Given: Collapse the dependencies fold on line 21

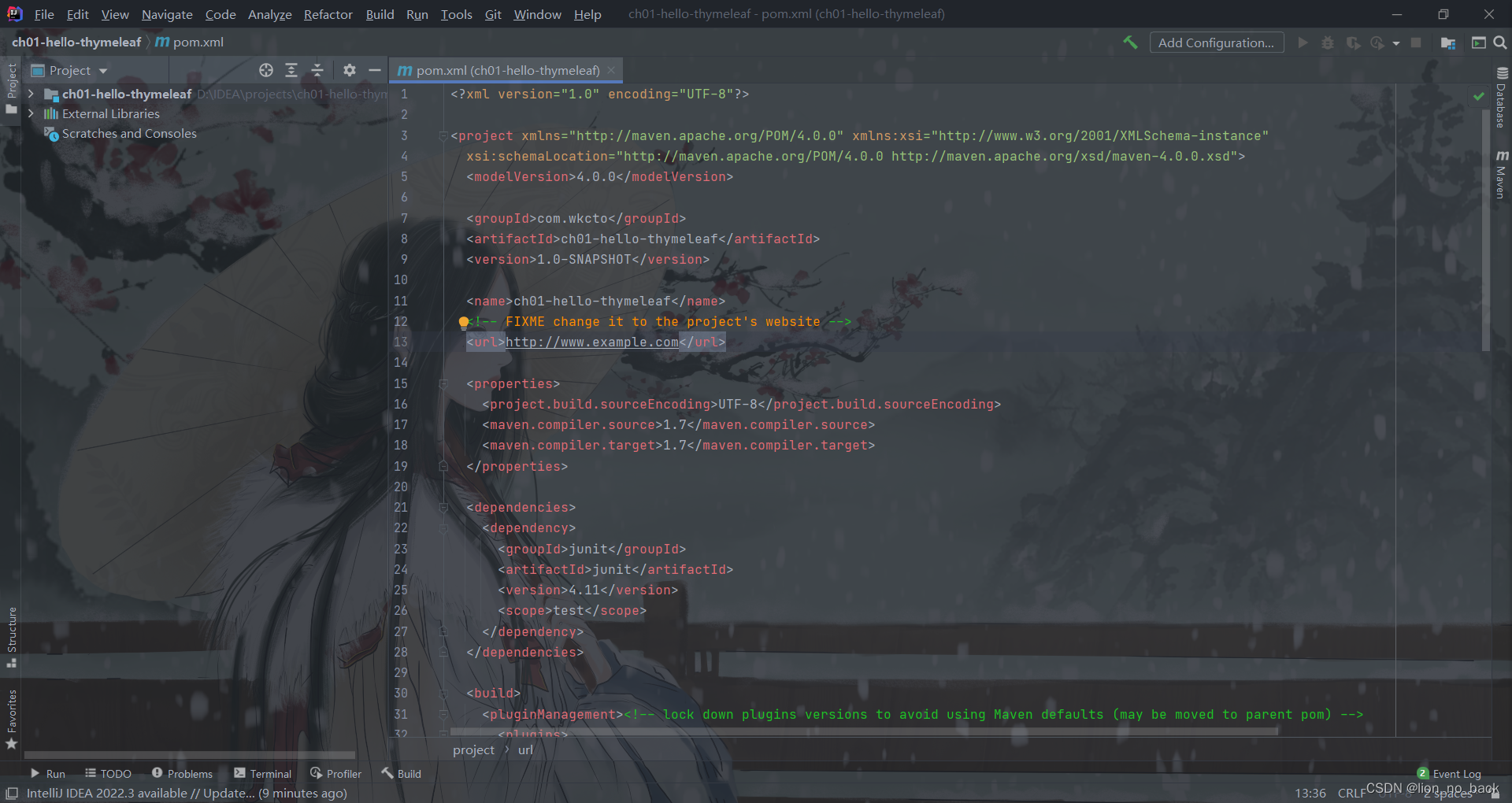Looking at the screenshot, I should [x=443, y=508].
